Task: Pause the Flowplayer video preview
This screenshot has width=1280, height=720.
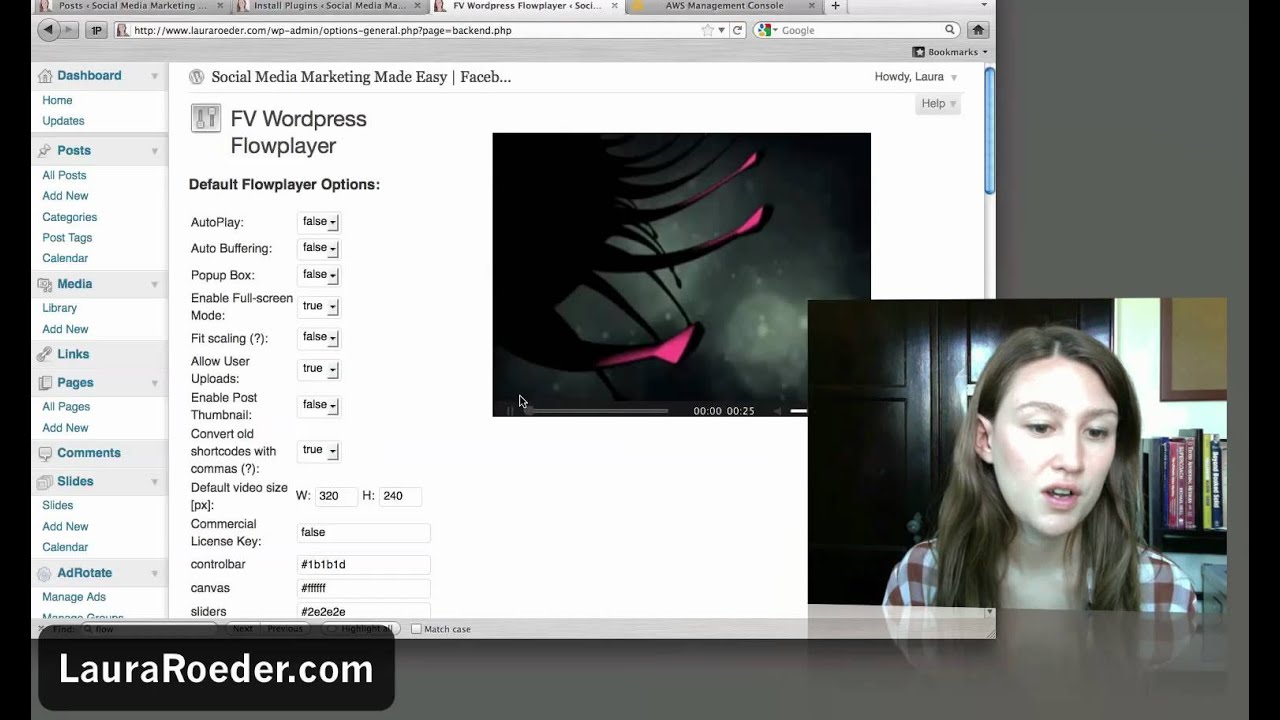Action: click(510, 411)
